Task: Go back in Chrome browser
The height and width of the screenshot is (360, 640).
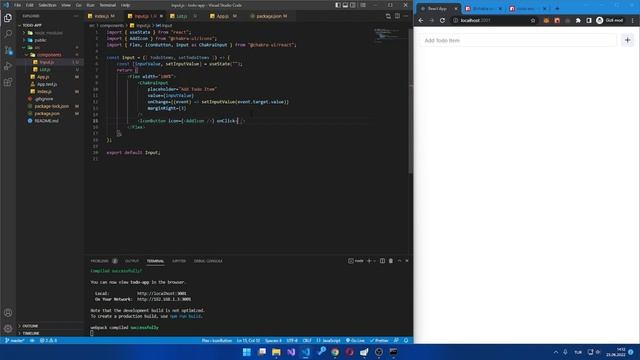Action: point(421,20)
